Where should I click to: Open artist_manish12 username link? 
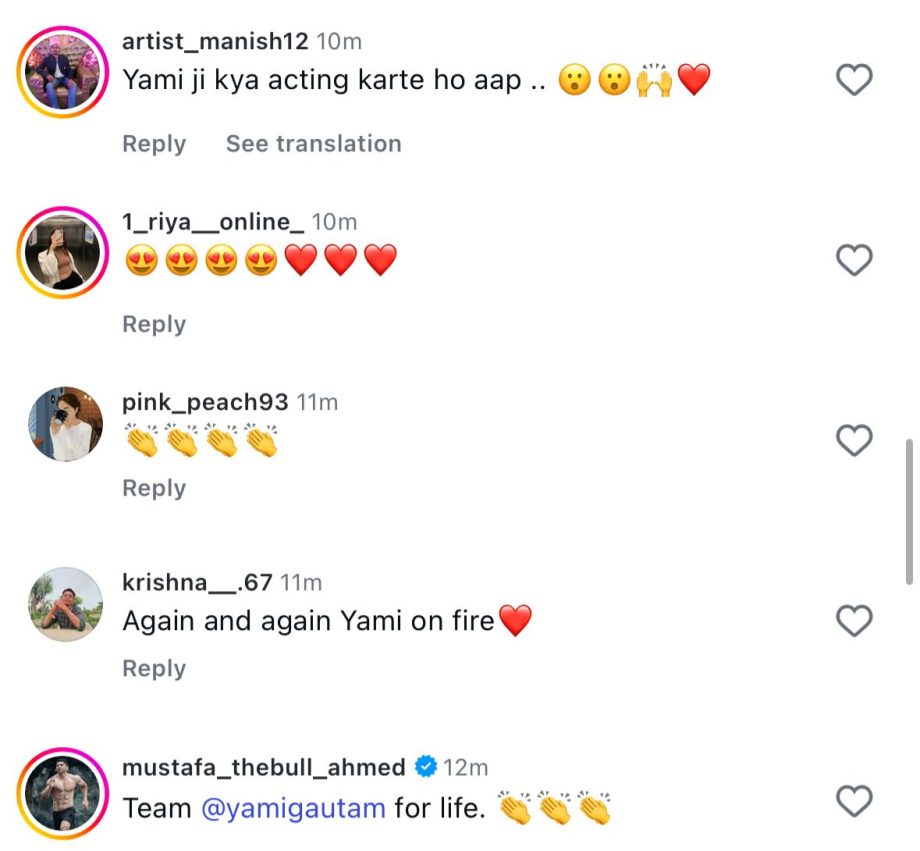pyautogui.click(x=215, y=42)
